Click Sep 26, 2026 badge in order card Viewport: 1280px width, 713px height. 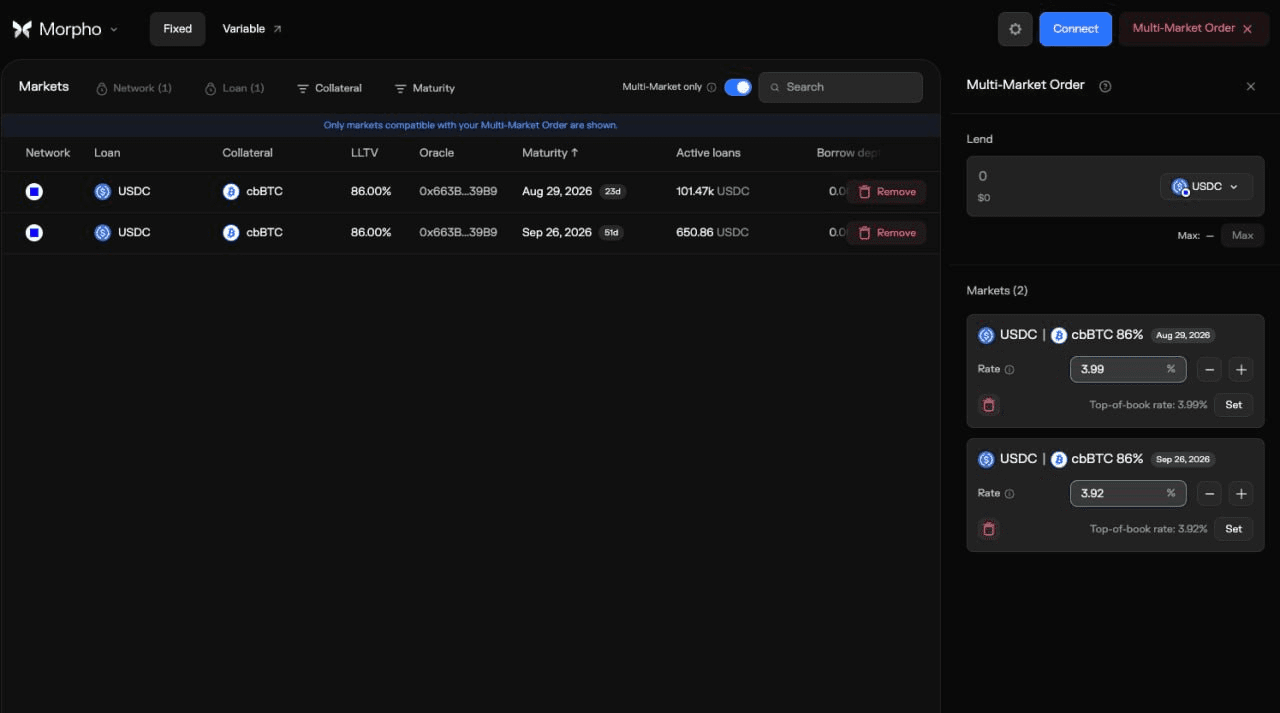1183,459
